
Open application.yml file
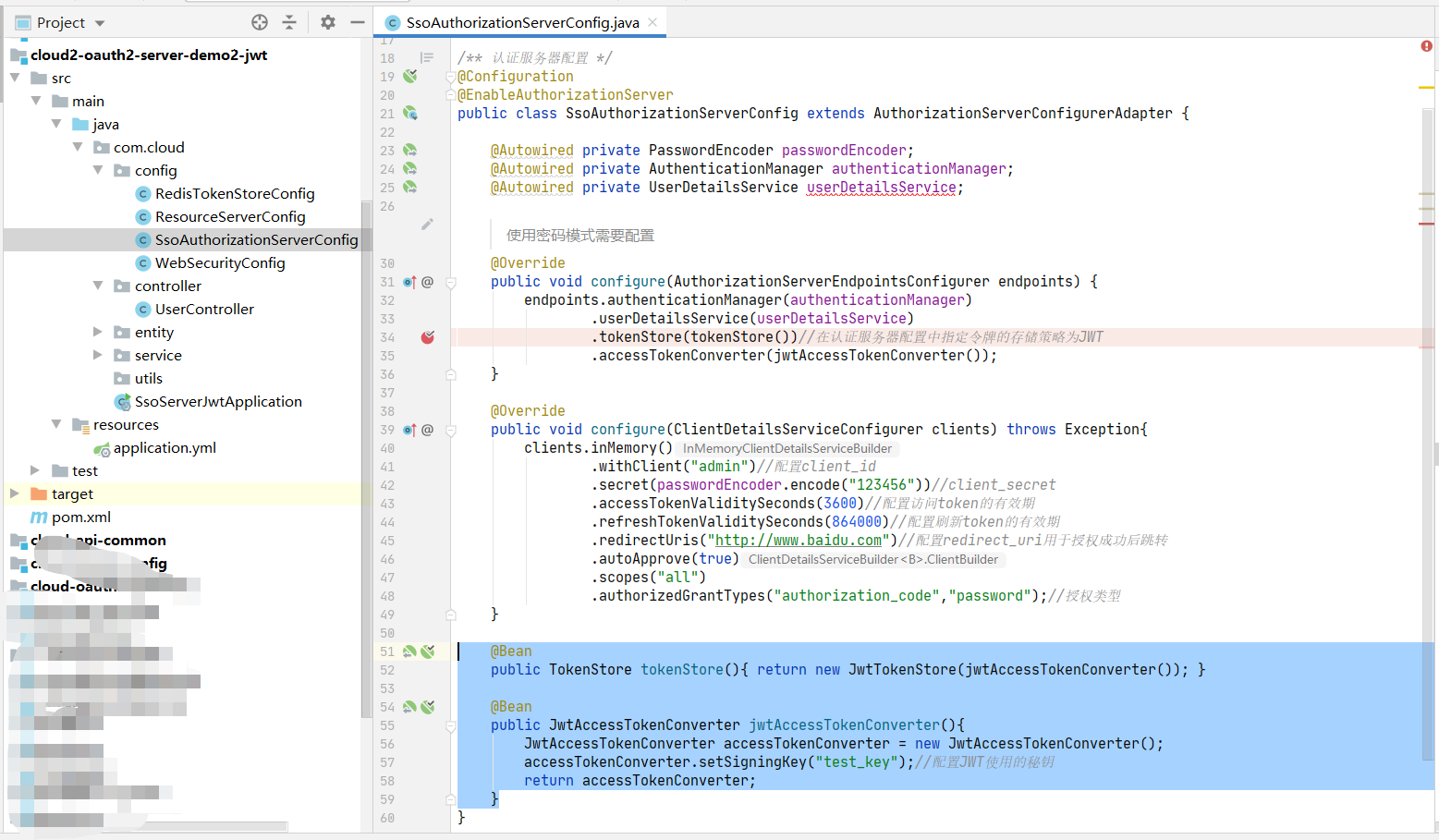point(165,447)
